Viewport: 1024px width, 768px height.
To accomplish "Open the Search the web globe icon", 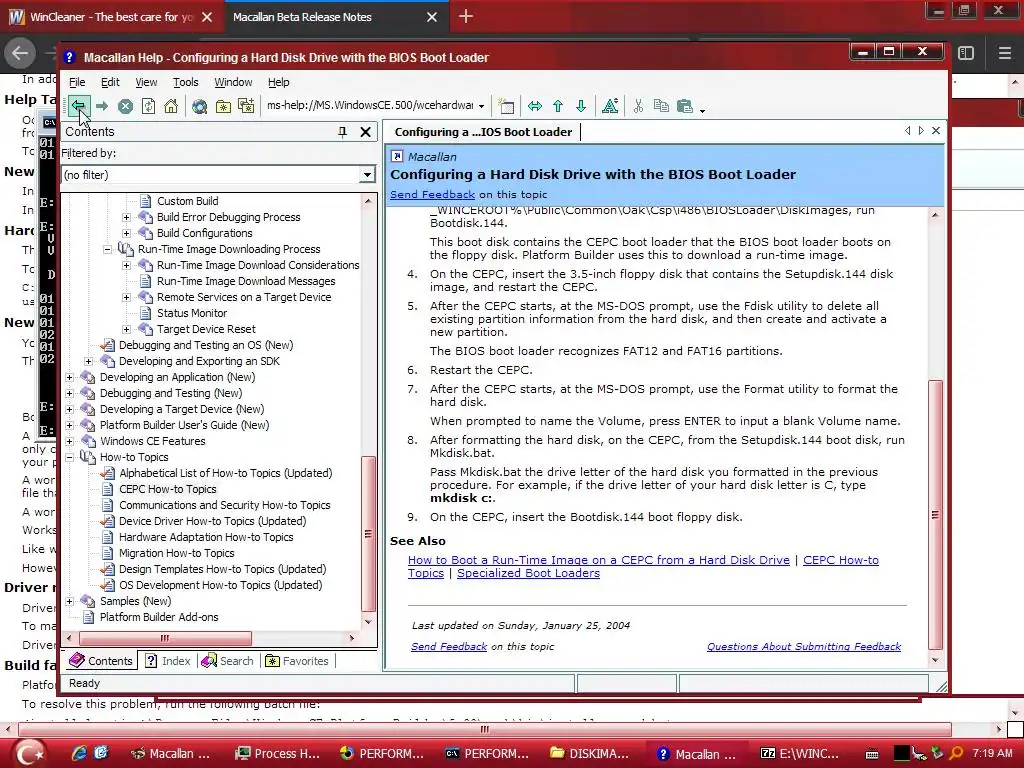I will tap(199, 106).
